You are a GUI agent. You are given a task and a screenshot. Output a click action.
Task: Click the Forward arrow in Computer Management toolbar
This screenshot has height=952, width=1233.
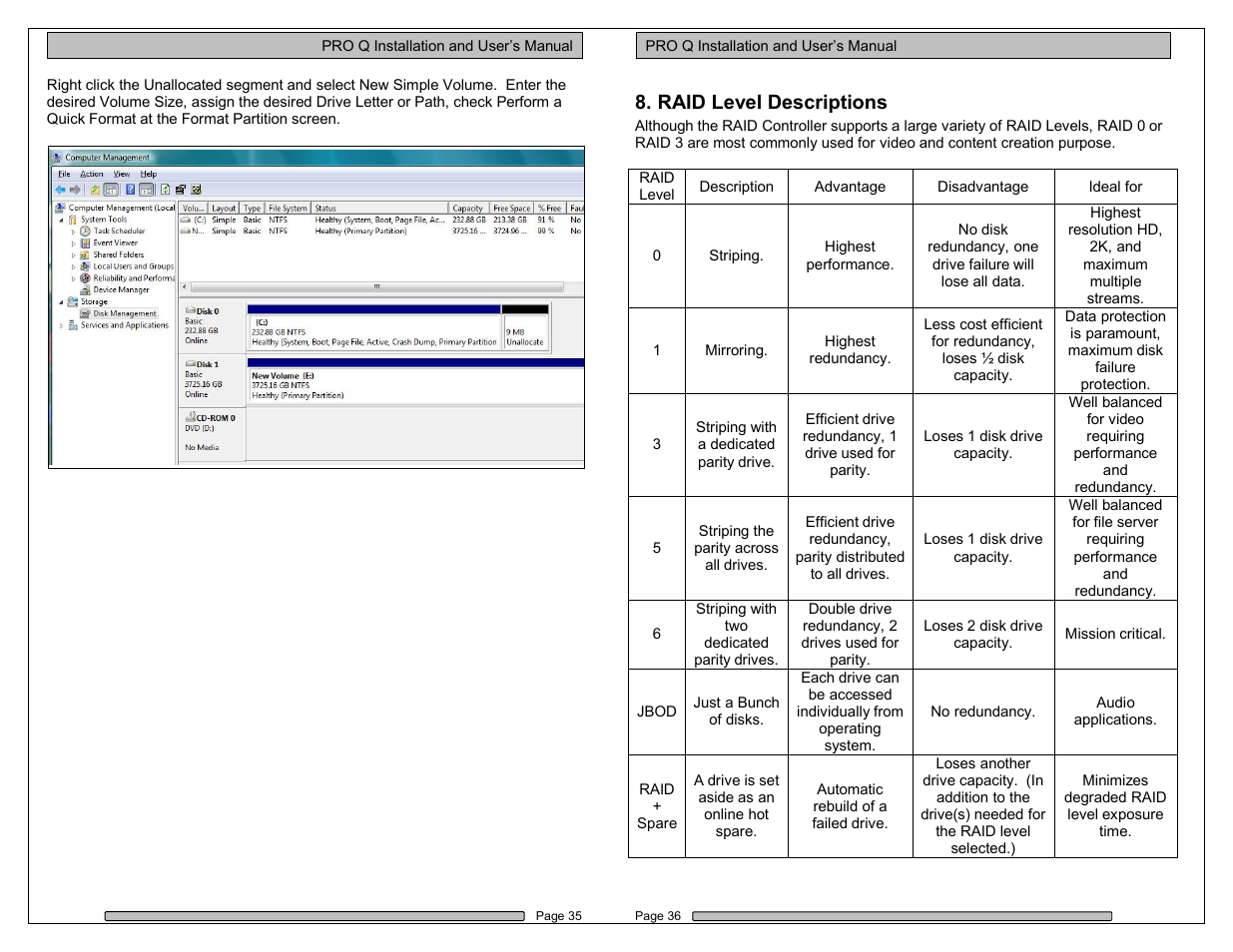coord(75,190)
